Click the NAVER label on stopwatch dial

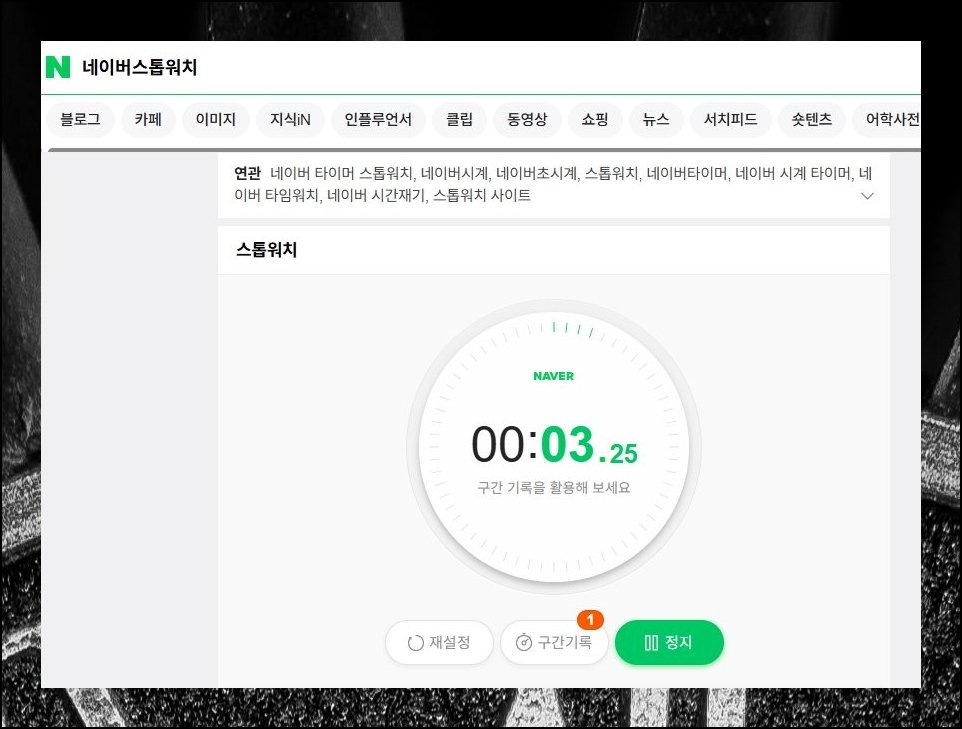tap(553, 376)
